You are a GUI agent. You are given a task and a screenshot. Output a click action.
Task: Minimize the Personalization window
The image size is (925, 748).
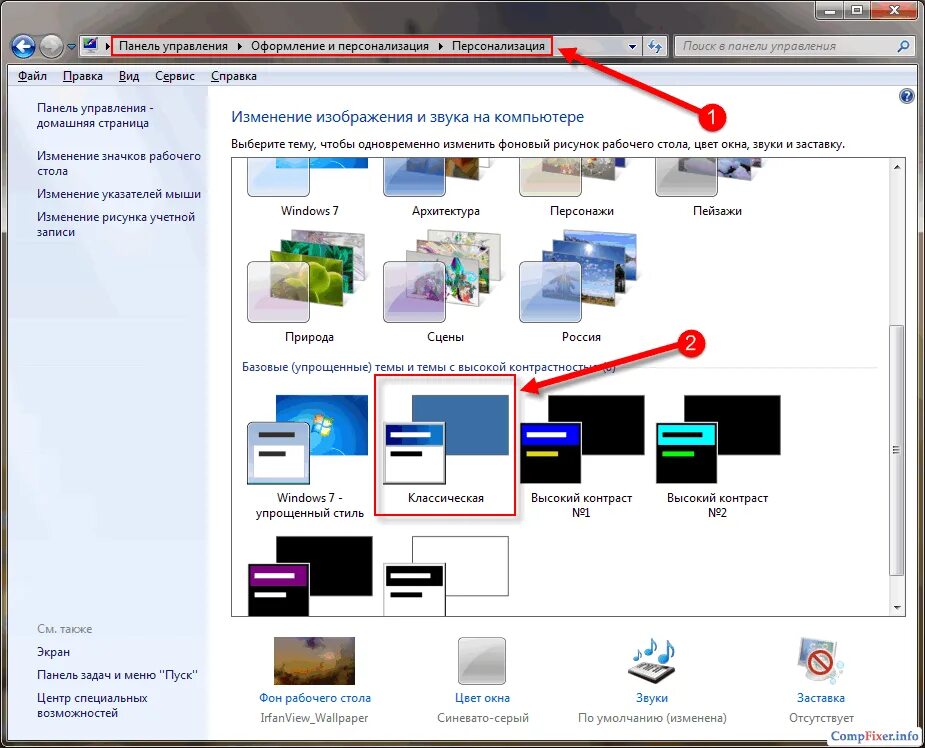[x=829, y=10]
